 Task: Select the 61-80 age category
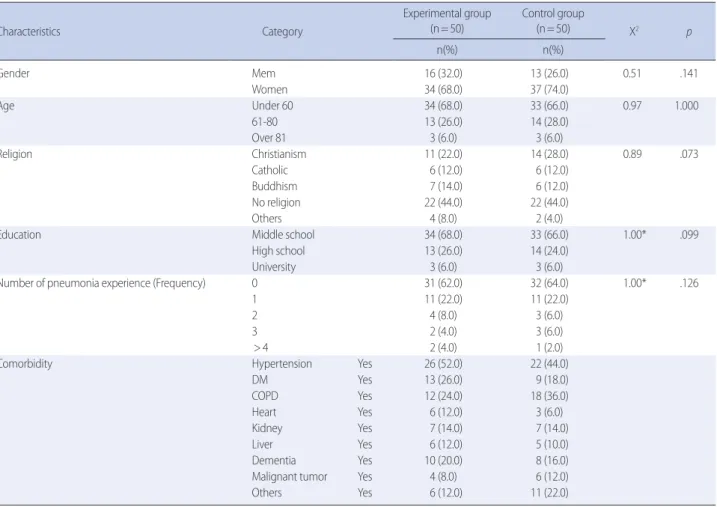(264, 122)
